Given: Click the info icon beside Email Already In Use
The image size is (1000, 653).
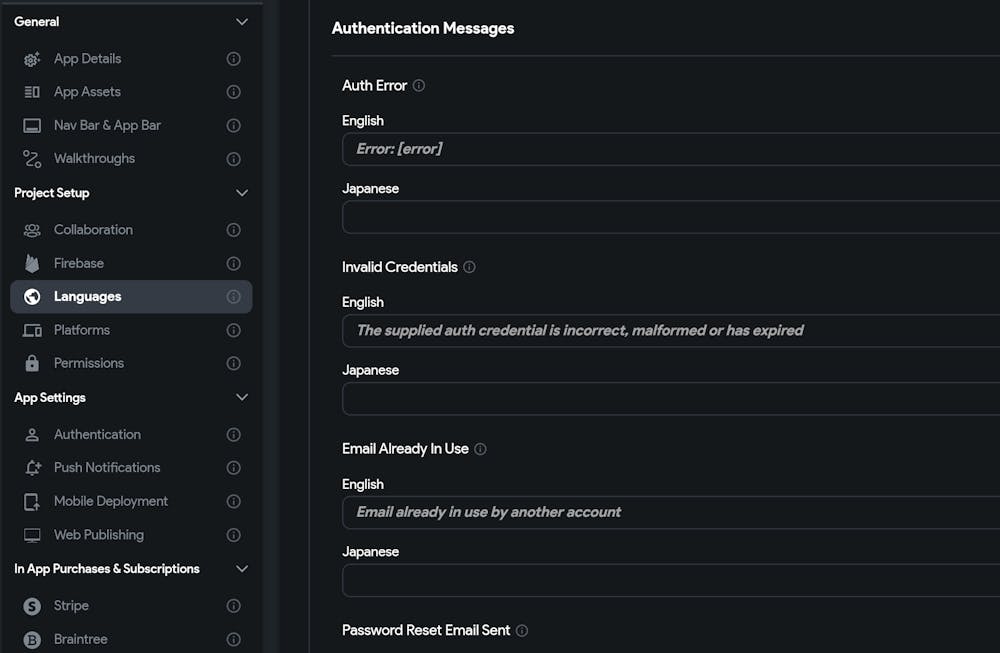Looking at the screenshot, I should pos(481,449).
